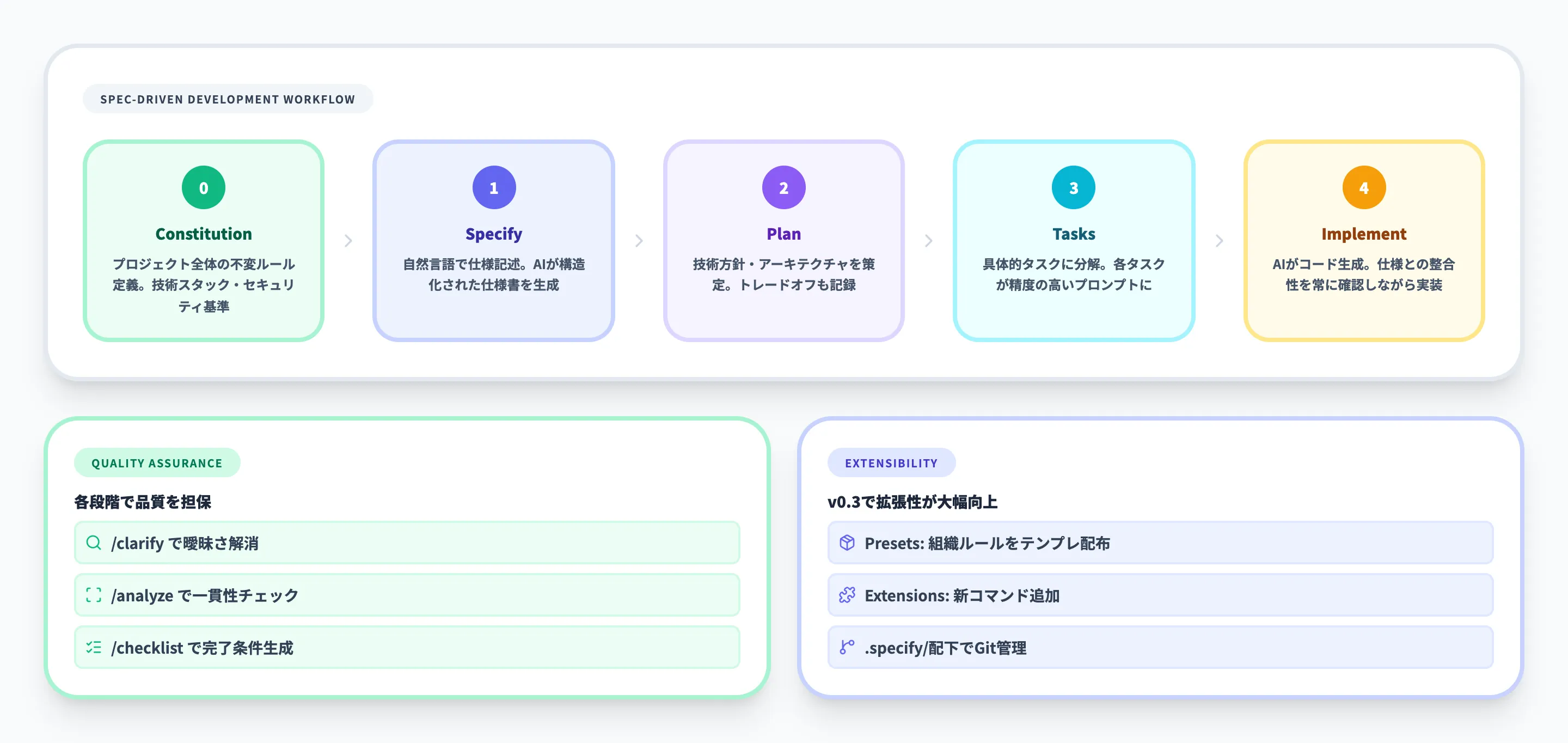Select the QUALITY ASSURANCE badge
Screen dimensions: 1568x743
point(156,463)
